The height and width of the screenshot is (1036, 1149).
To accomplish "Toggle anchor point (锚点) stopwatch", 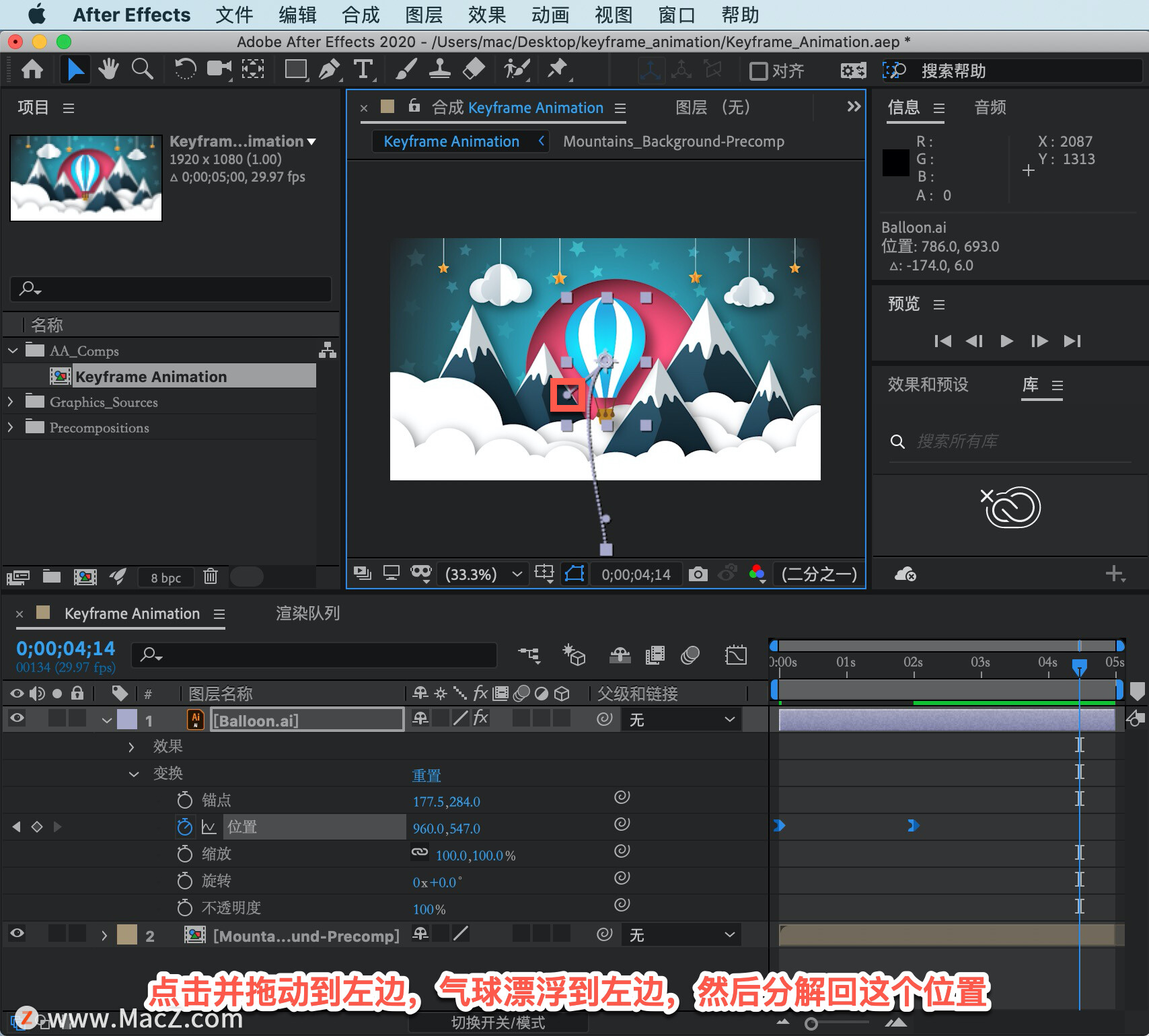I will click(x=184, y=800).
